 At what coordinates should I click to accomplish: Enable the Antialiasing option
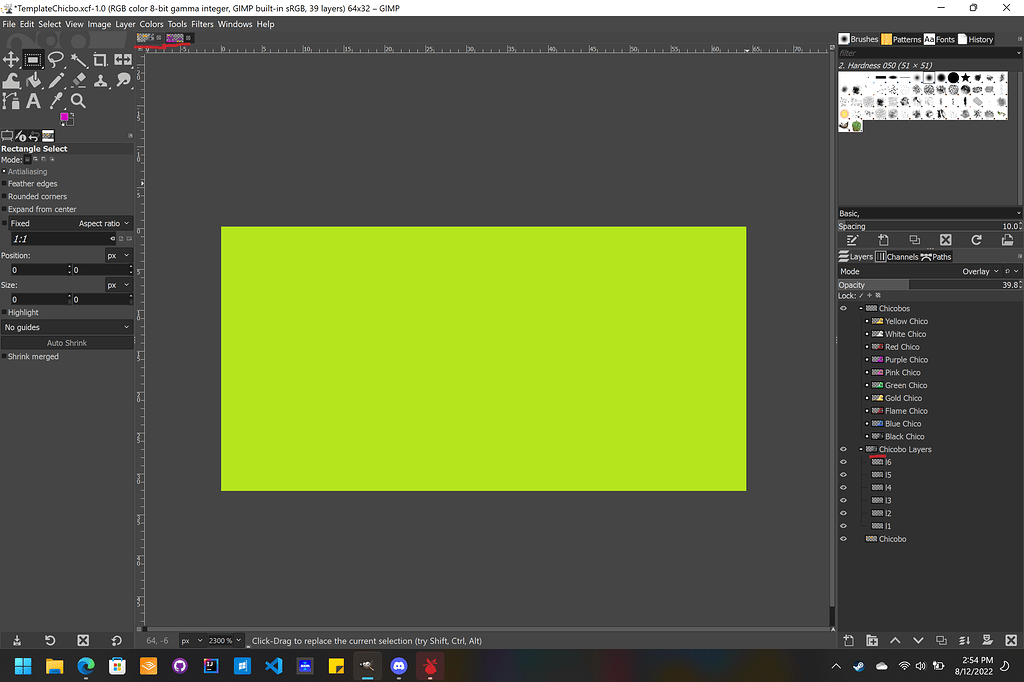6,171
